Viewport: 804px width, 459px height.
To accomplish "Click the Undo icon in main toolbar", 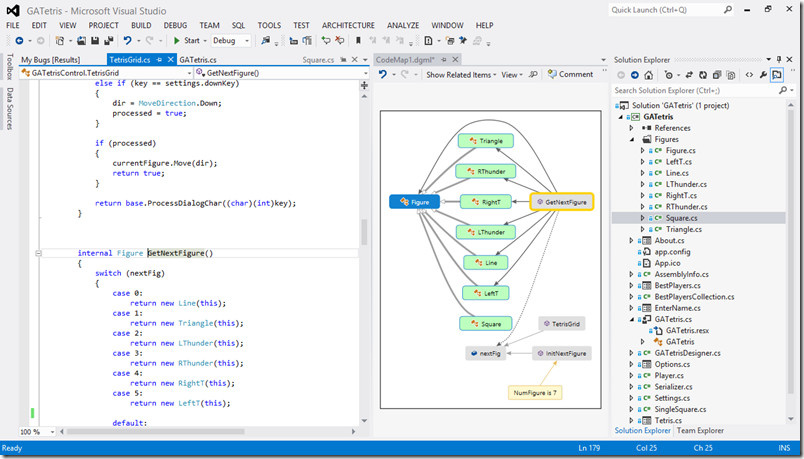I will click(x=127, y=41).
